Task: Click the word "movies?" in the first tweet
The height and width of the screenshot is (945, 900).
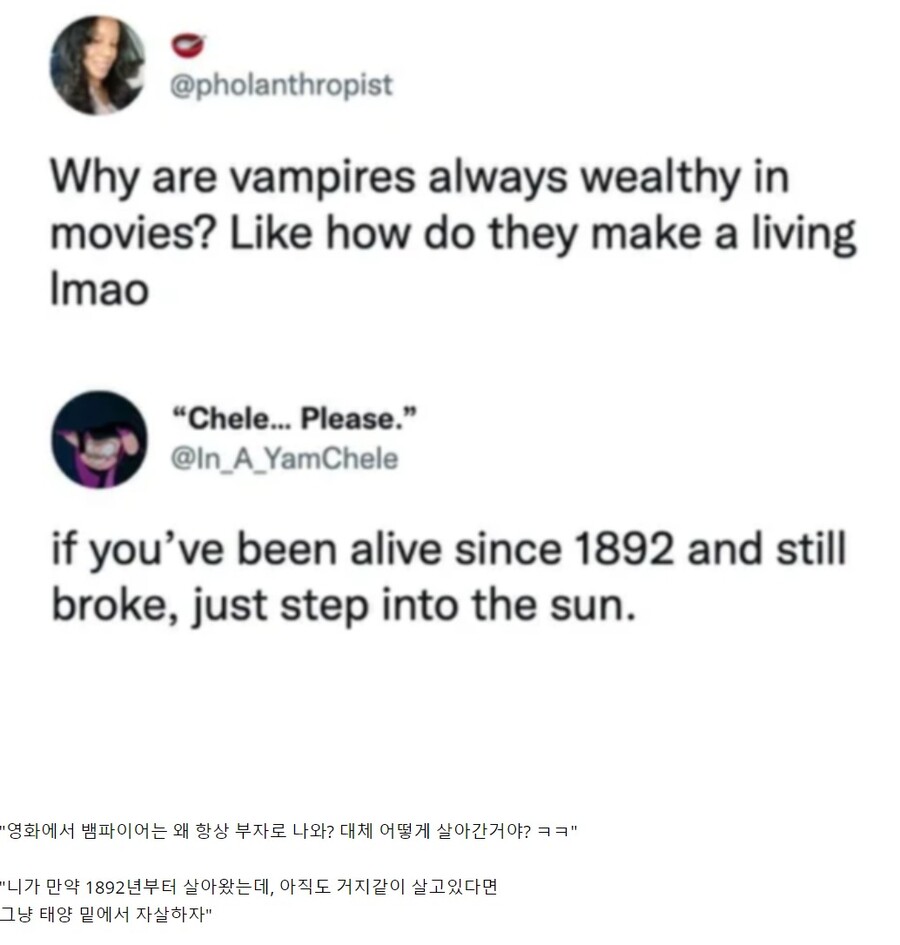Action: tap(133, 233)
